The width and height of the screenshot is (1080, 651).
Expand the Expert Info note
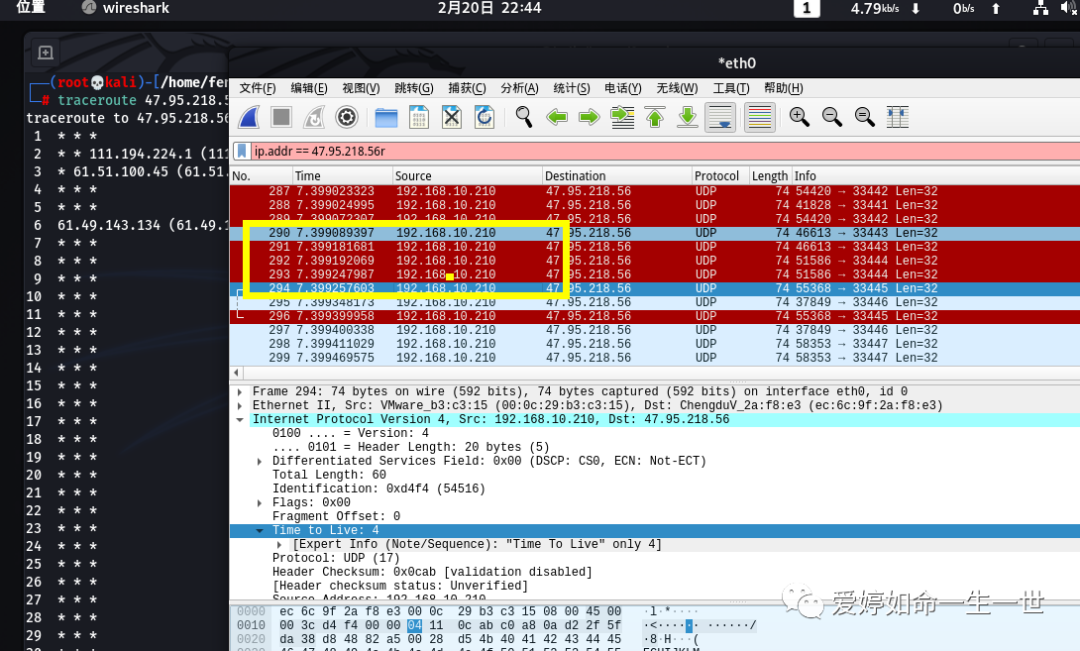279,544
